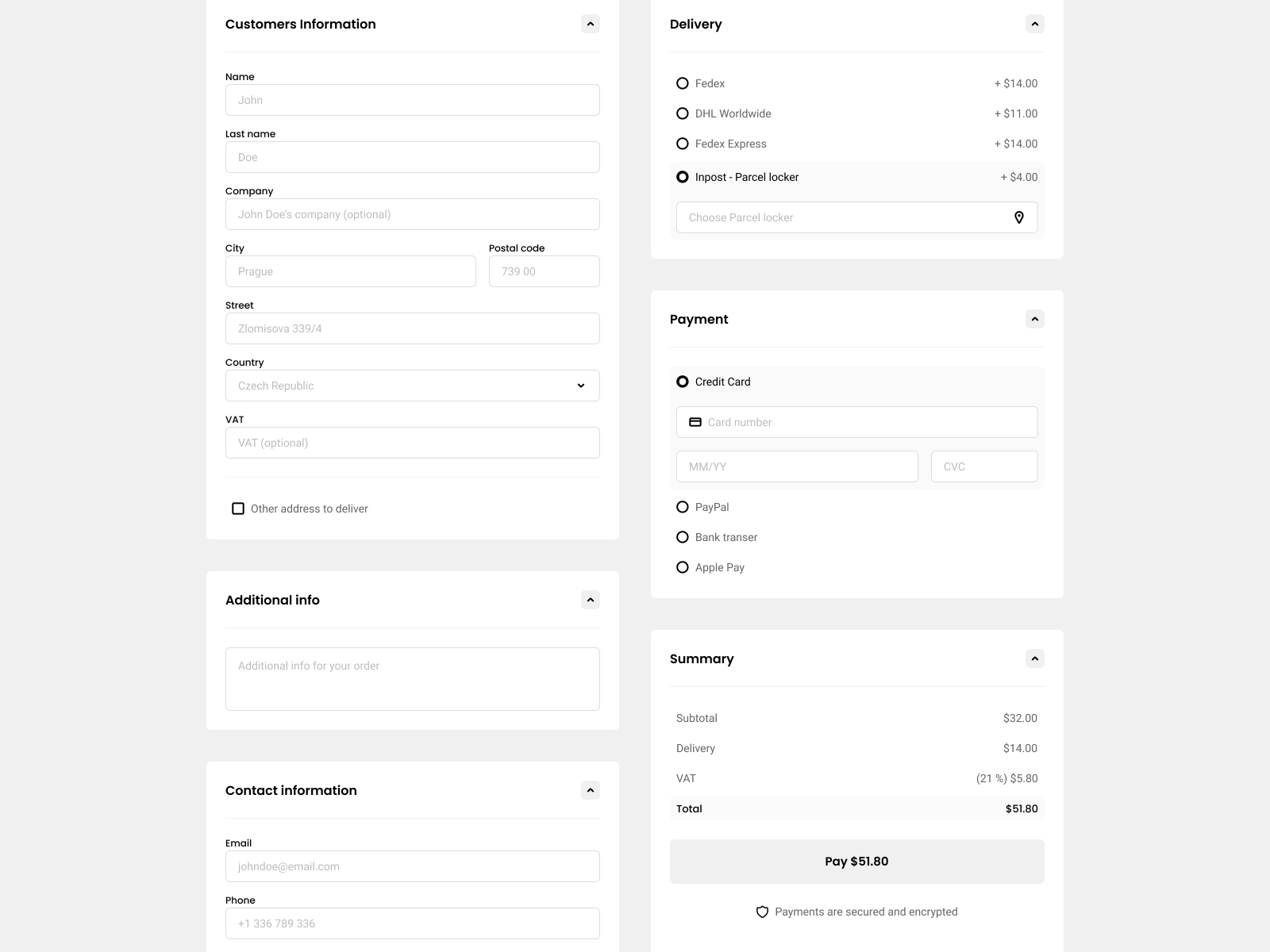
Task: Collapse the Payment section
Action: (1035, 318)
